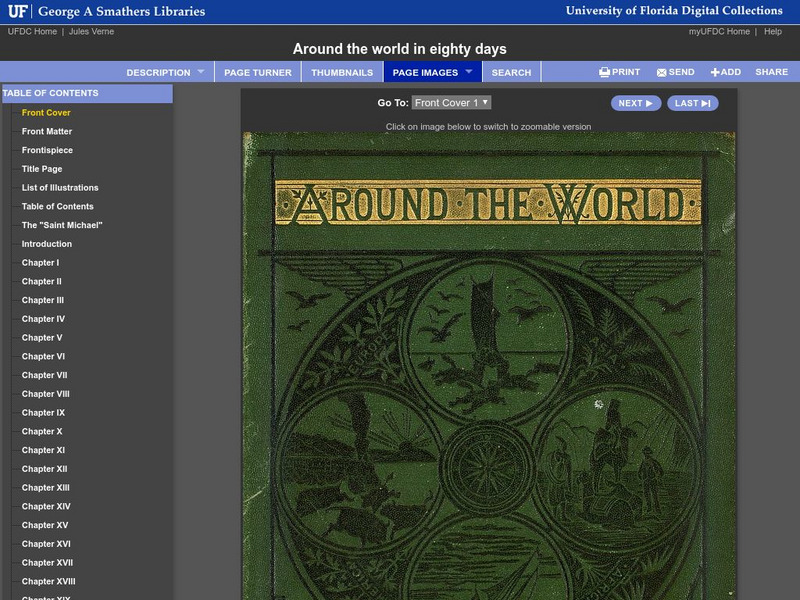Image resolution: width=800 pixels, height=600 pixels.
Task: Open the Go To page dropdown
Action: pyautogui.click(x=451, y=103)
